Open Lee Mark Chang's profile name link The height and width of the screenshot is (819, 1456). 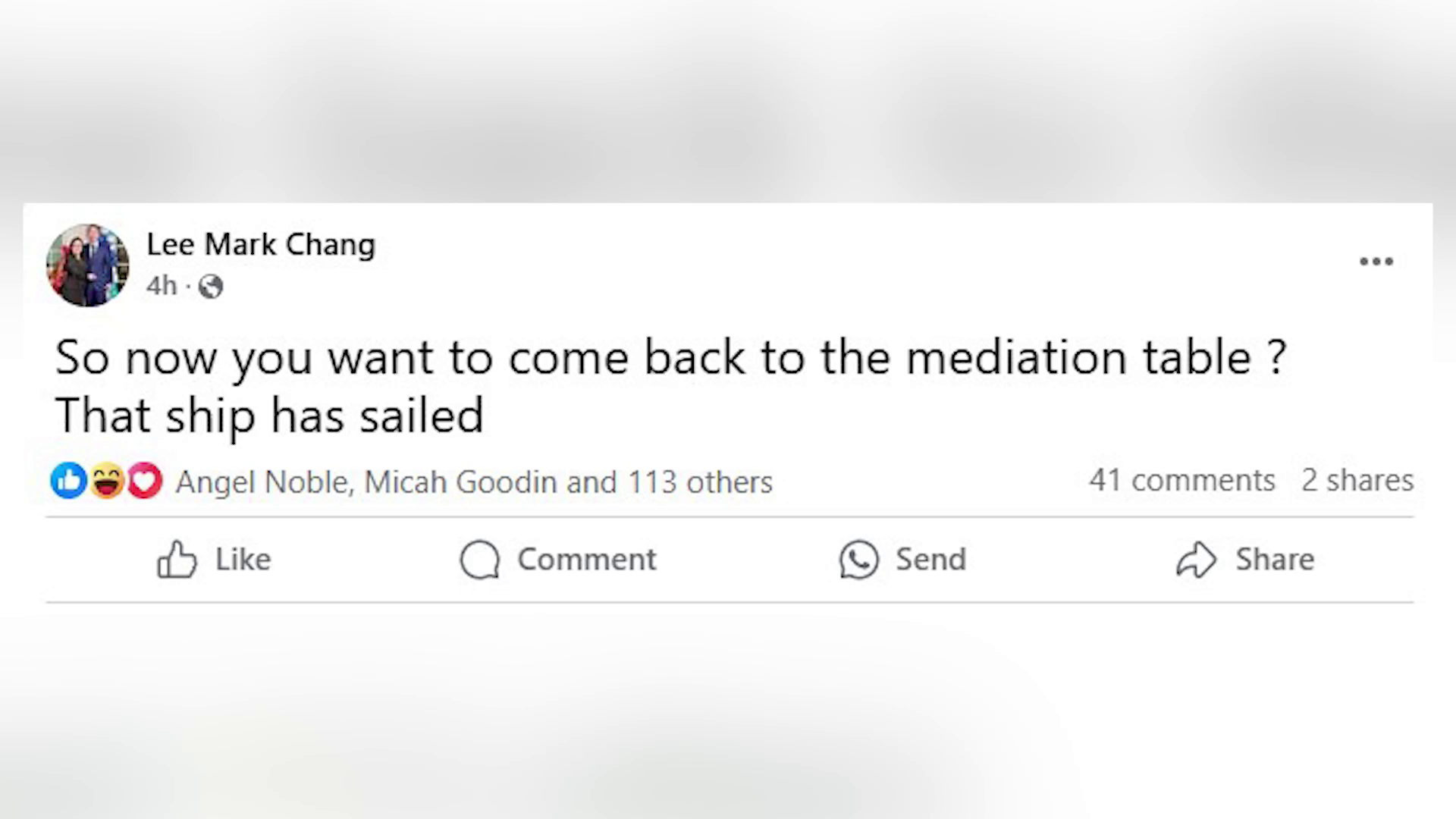(261, 245)
